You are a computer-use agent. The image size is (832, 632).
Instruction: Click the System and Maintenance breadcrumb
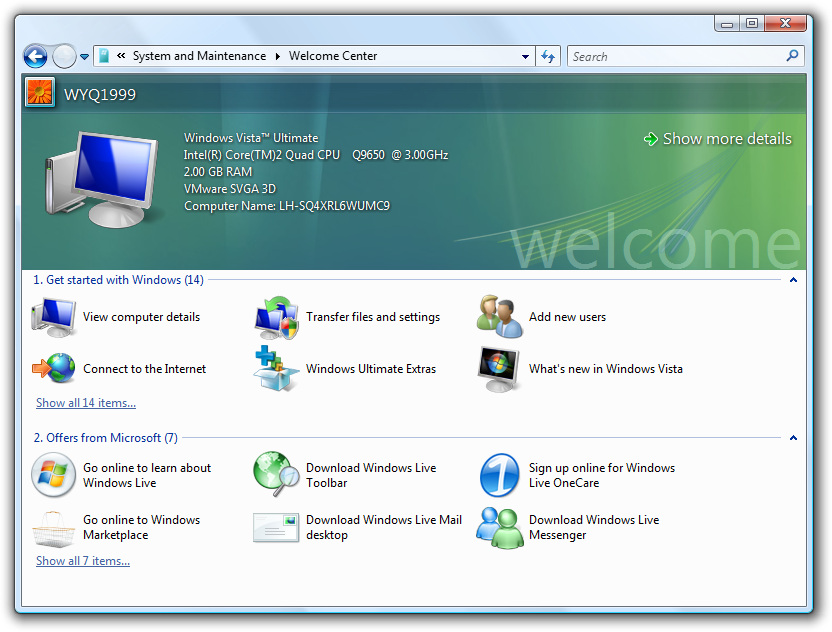click(199, 56)
